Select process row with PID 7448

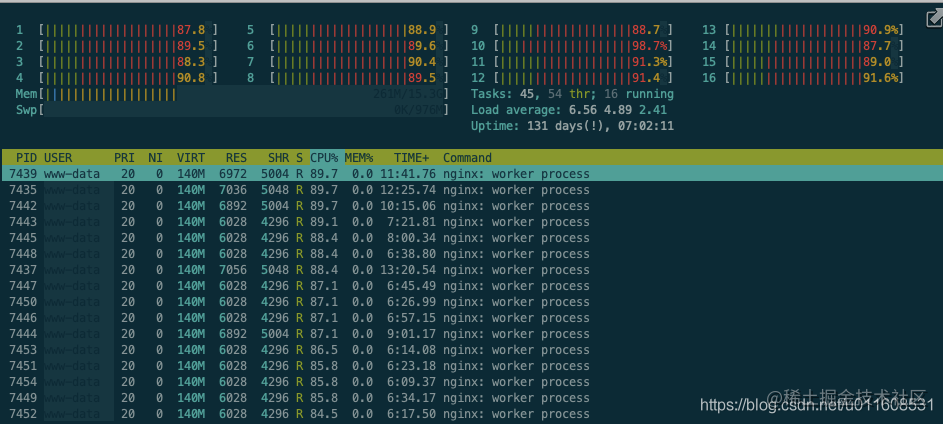[472, 254]
